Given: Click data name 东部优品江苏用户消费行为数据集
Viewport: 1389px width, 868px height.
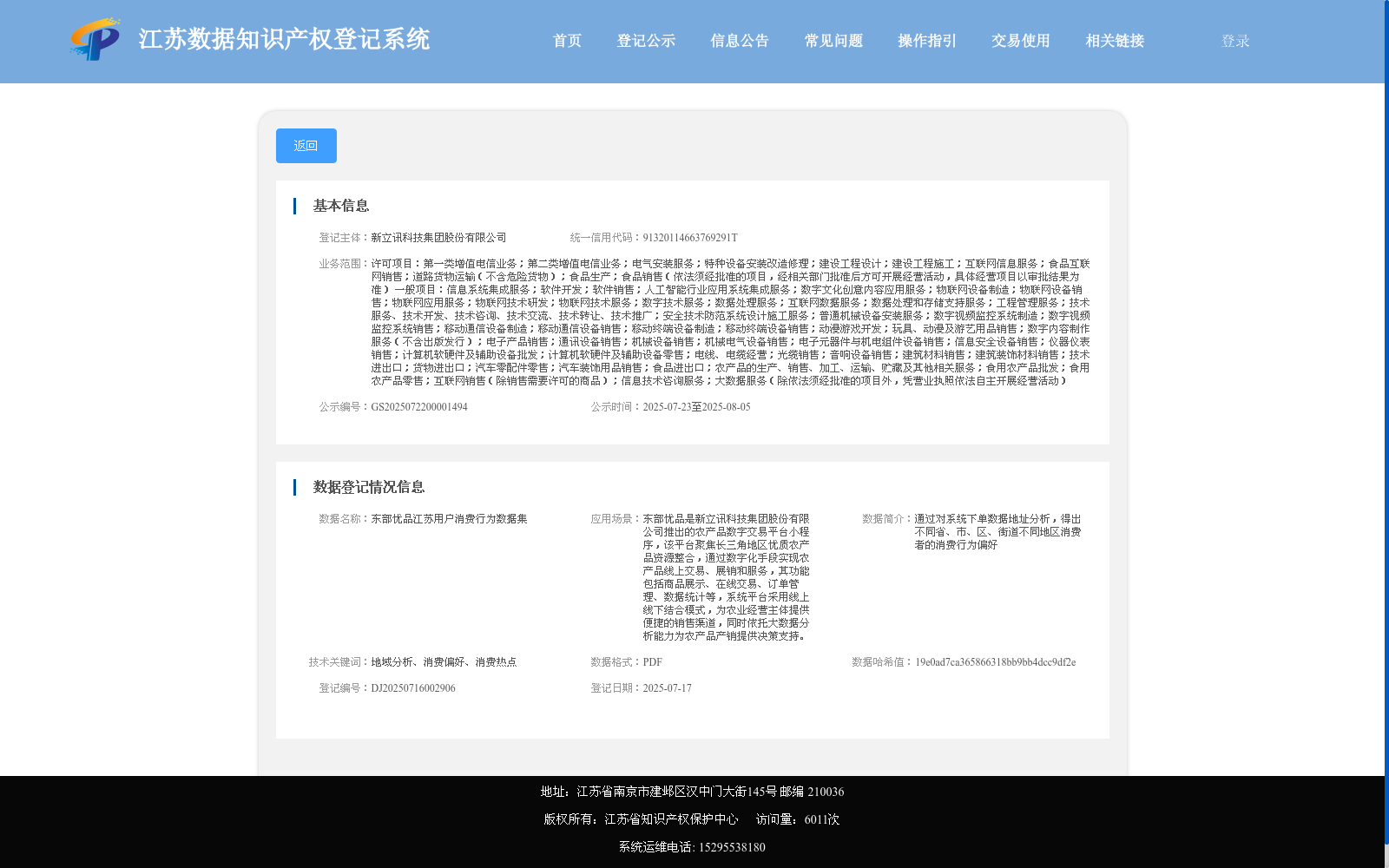Looking at the screenshot, I should coord(449,519).
